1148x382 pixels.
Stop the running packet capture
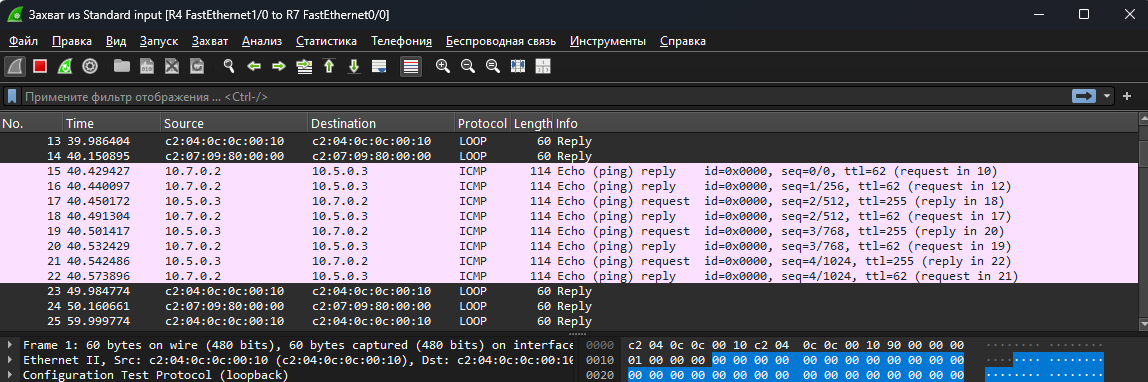(x=40, y=67)
